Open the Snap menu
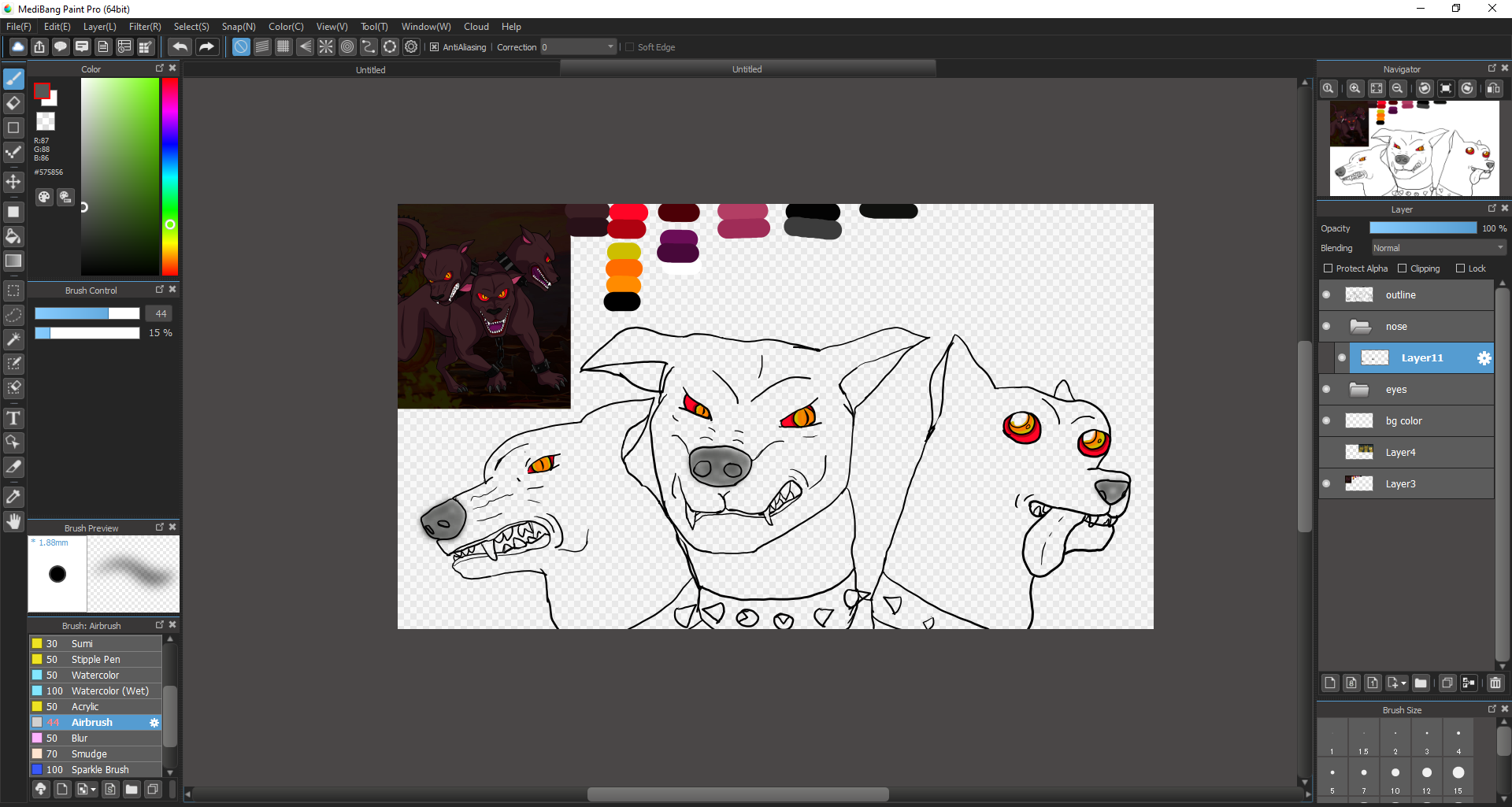This screenshot has height=807, width=1512. coord(239,27)
